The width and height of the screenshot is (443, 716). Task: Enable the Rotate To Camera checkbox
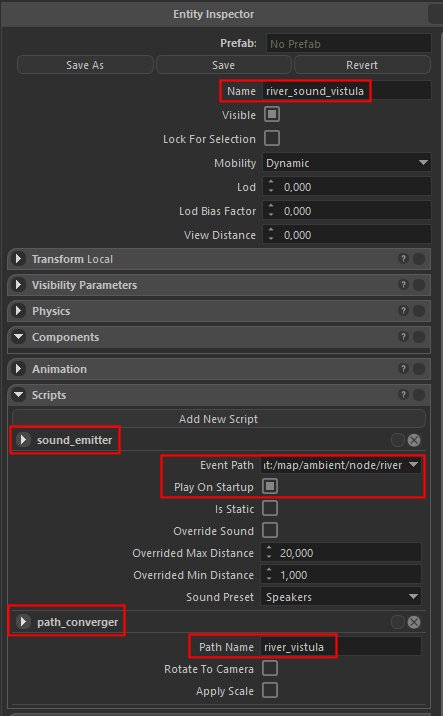[270, 669]
